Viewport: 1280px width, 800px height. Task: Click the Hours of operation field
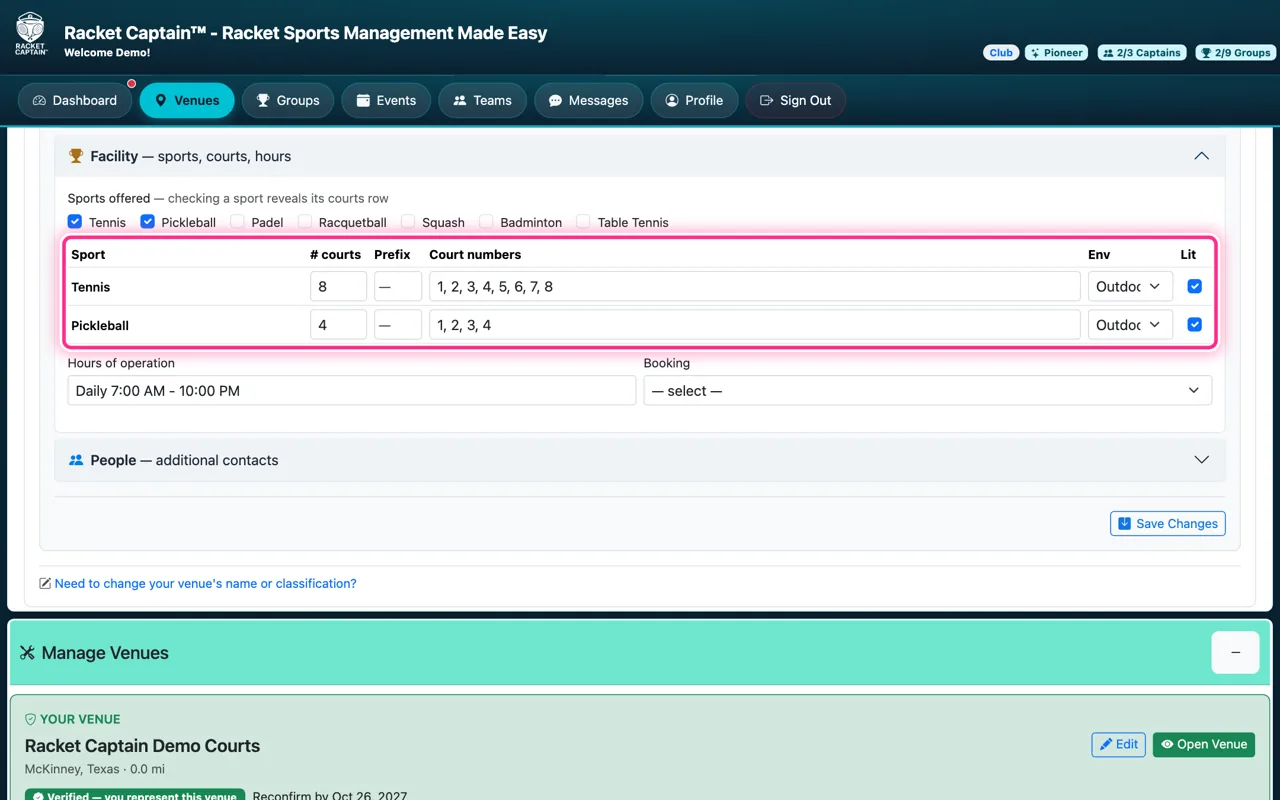tap(352, 390)
